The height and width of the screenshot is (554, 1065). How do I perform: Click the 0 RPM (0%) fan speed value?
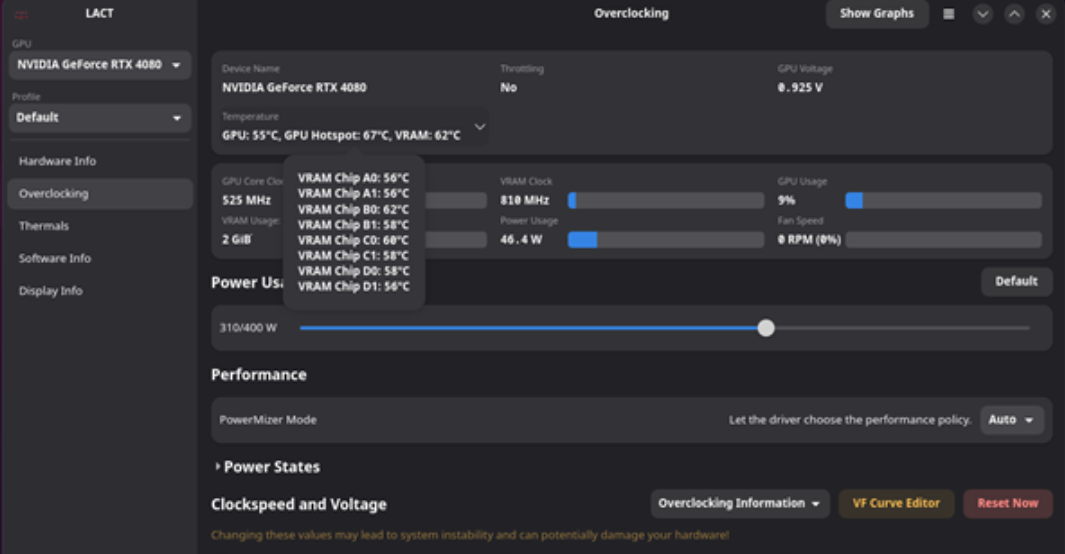(809, 240)
